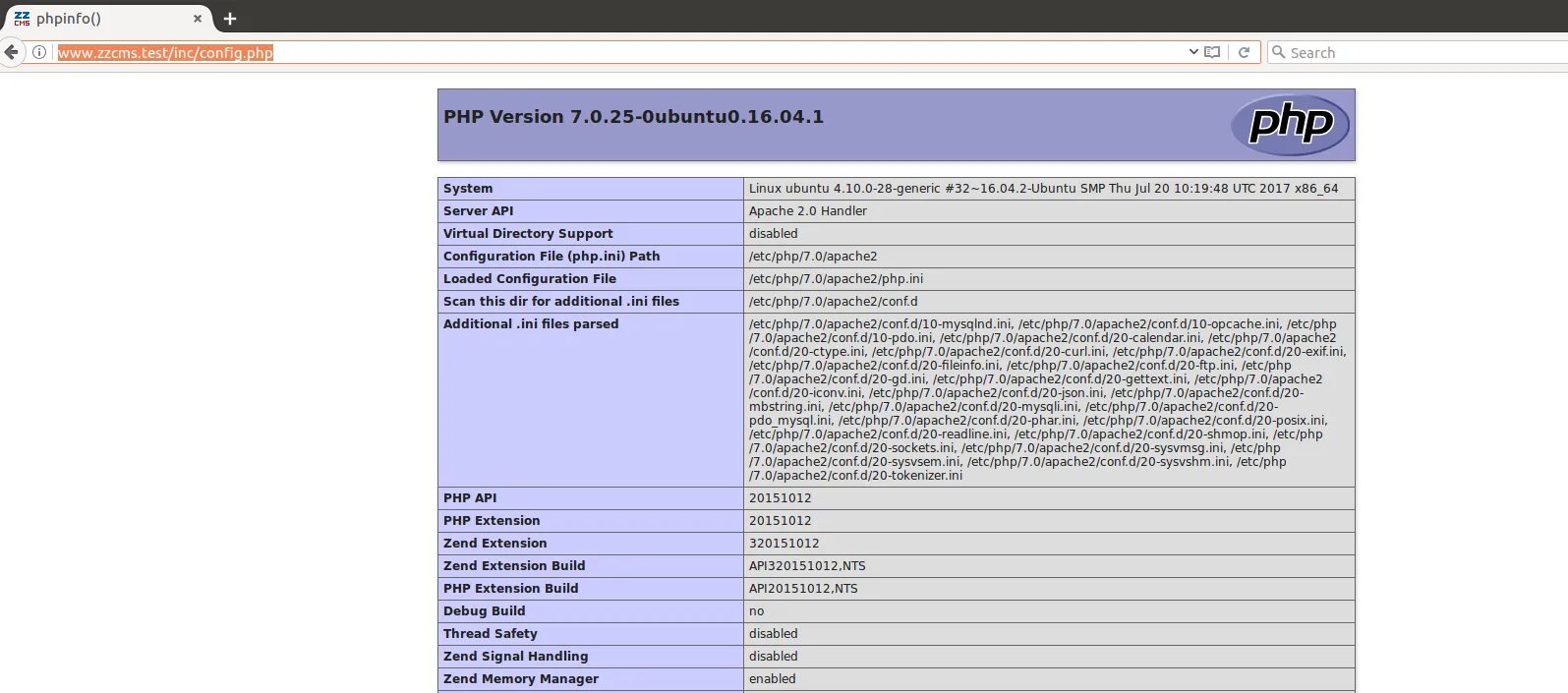Screen dimensions: 1568x693
Task: Click the System row Linux ubuntu value
Action: tap(1042, 189)
